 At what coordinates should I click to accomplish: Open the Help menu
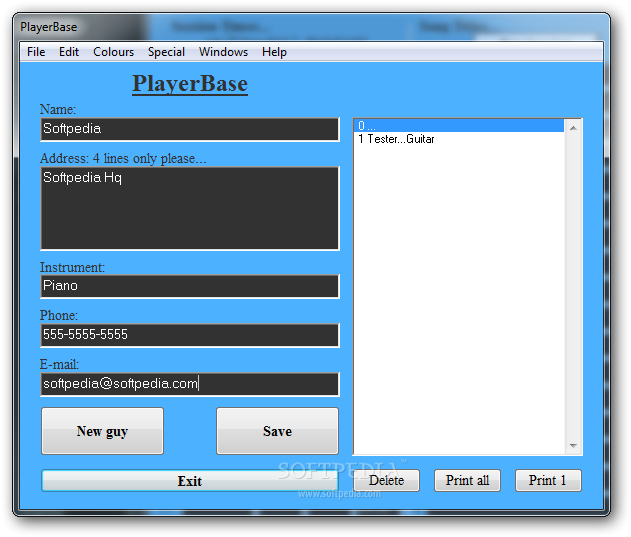click(274, 52)
